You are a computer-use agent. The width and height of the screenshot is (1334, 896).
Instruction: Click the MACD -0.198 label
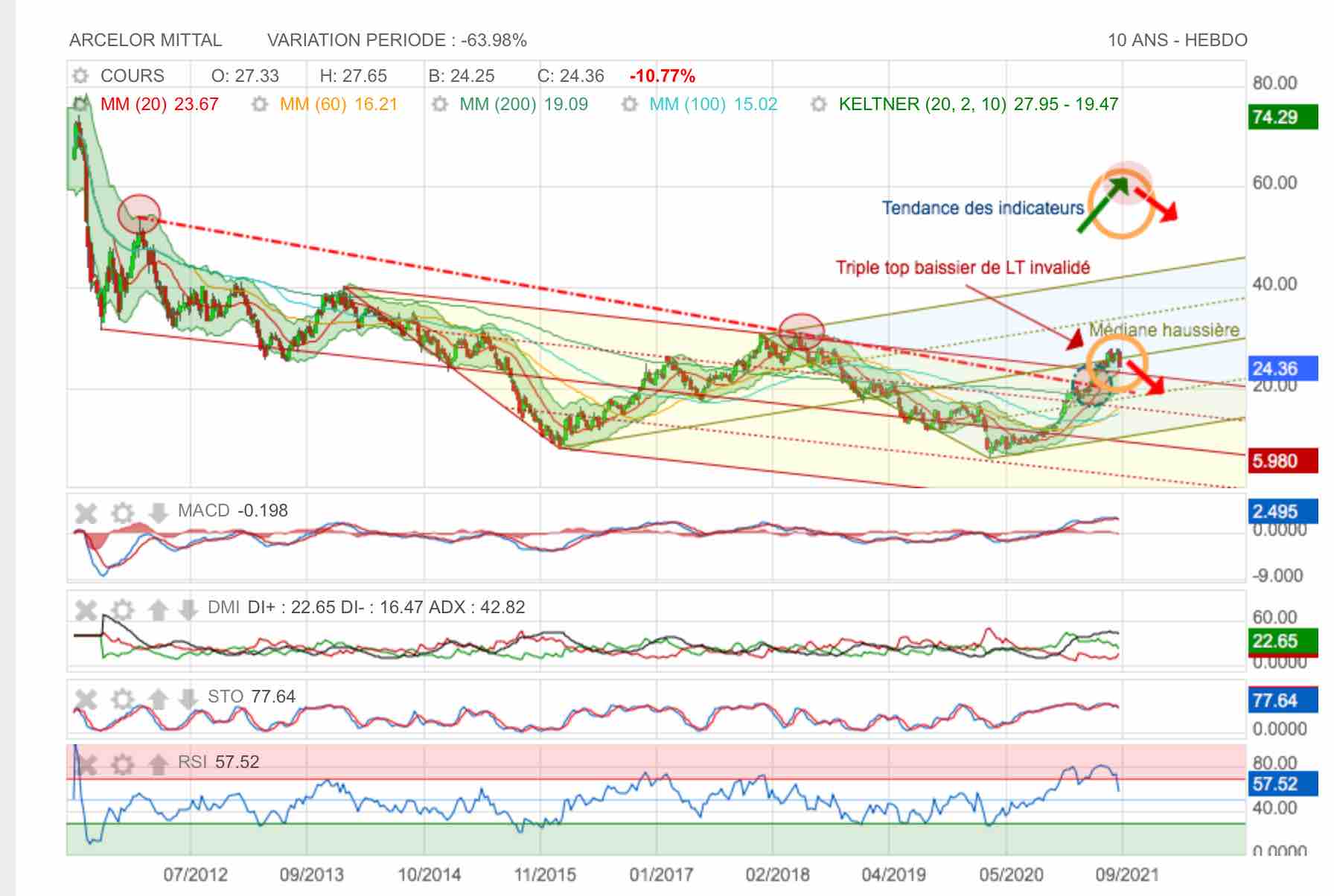233,511
